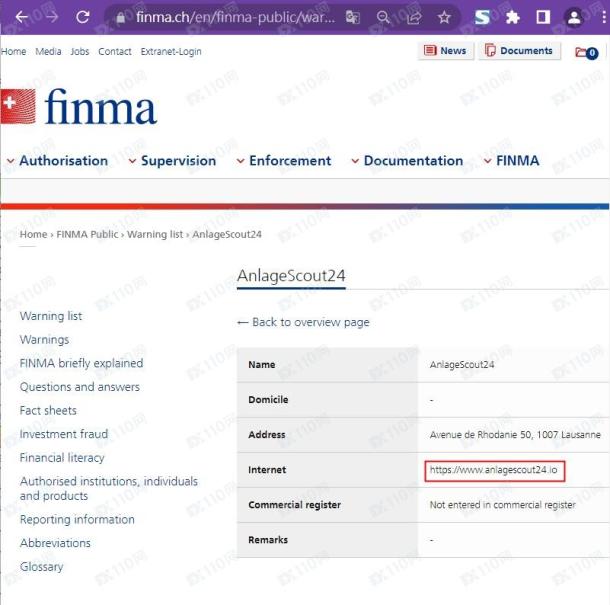The image size is (610, 605).
Task: Expand the Enforcement dropdown menu
Action: pyautogui.click(x=284, y=161)
